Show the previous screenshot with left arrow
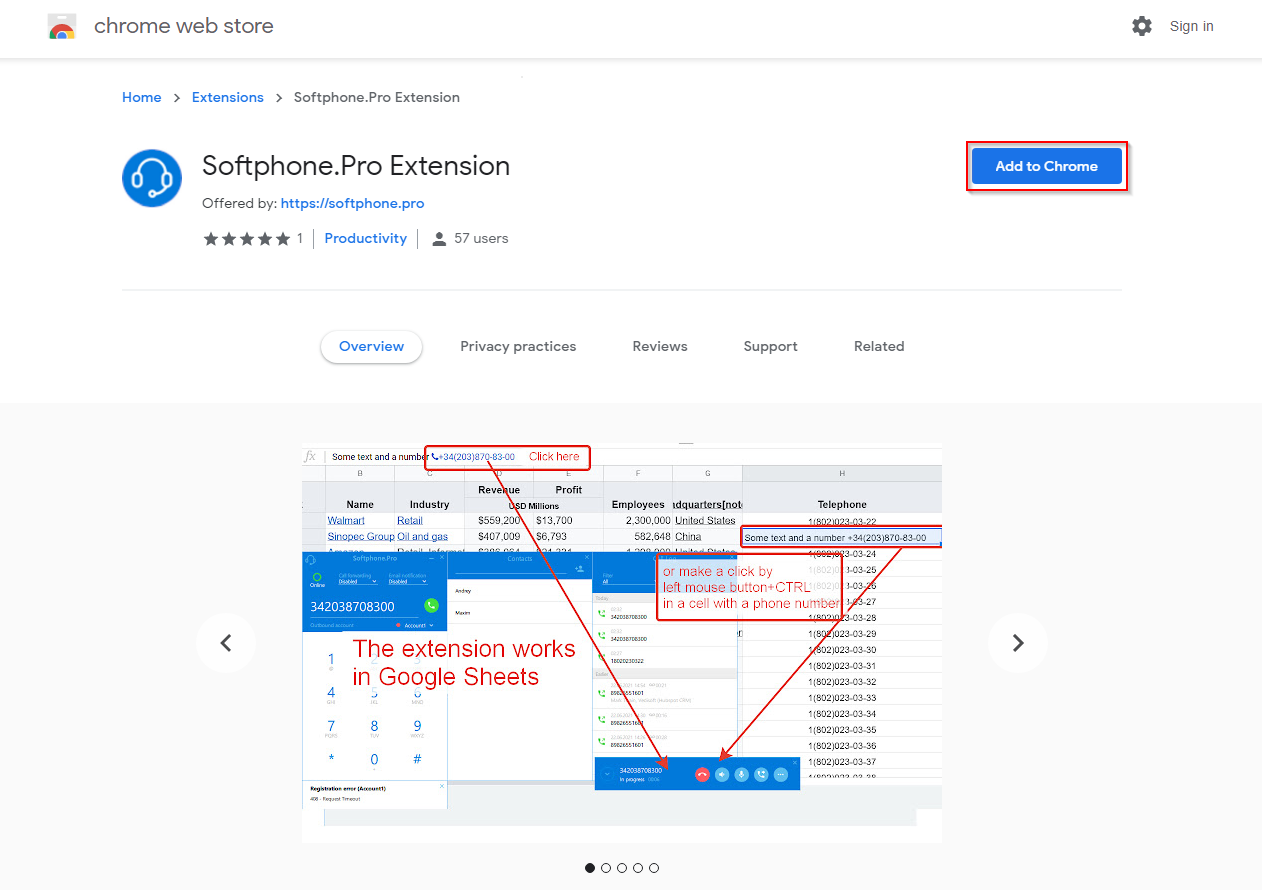1262x890 pixels. coord(226,643)
